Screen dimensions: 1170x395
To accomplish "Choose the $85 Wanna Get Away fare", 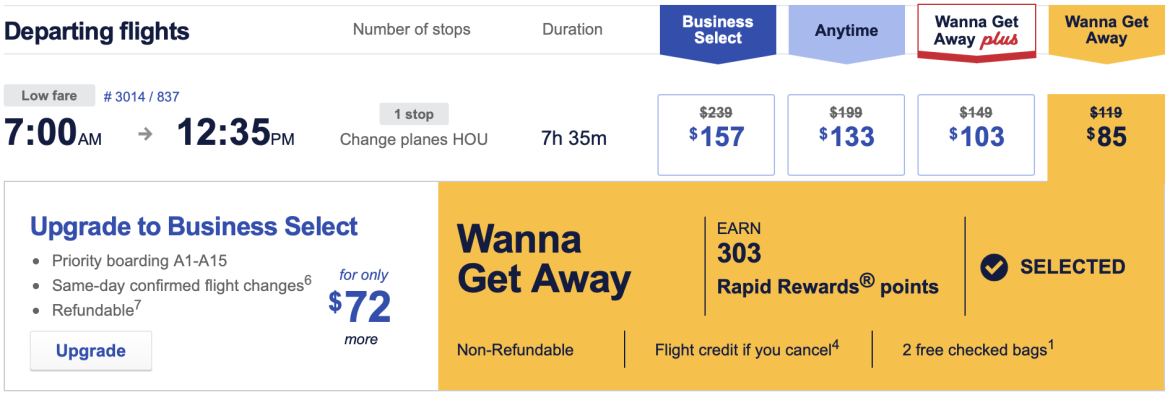I will [x=1107, y=128].
